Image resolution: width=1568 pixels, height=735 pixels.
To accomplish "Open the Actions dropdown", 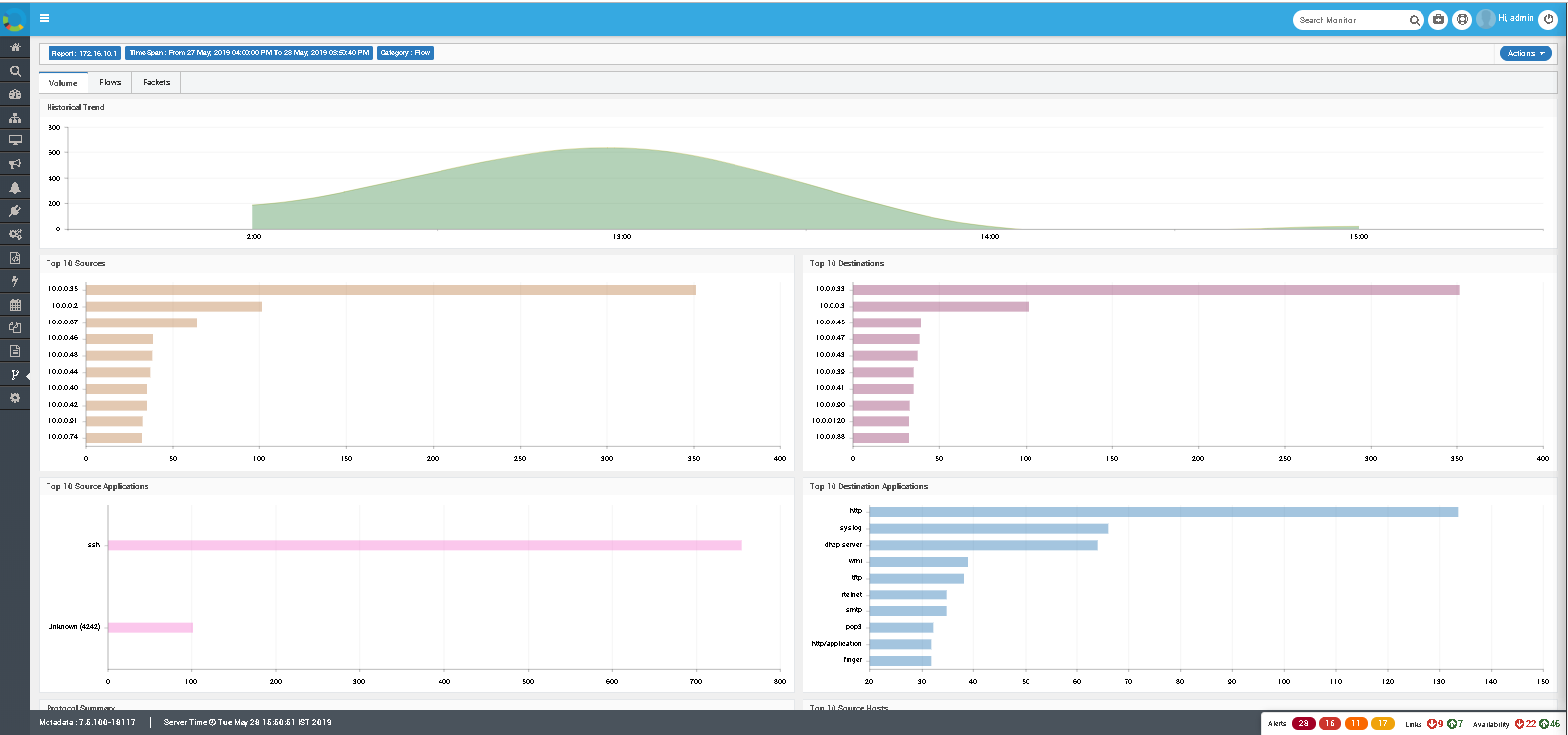I will coord(1525,53).
